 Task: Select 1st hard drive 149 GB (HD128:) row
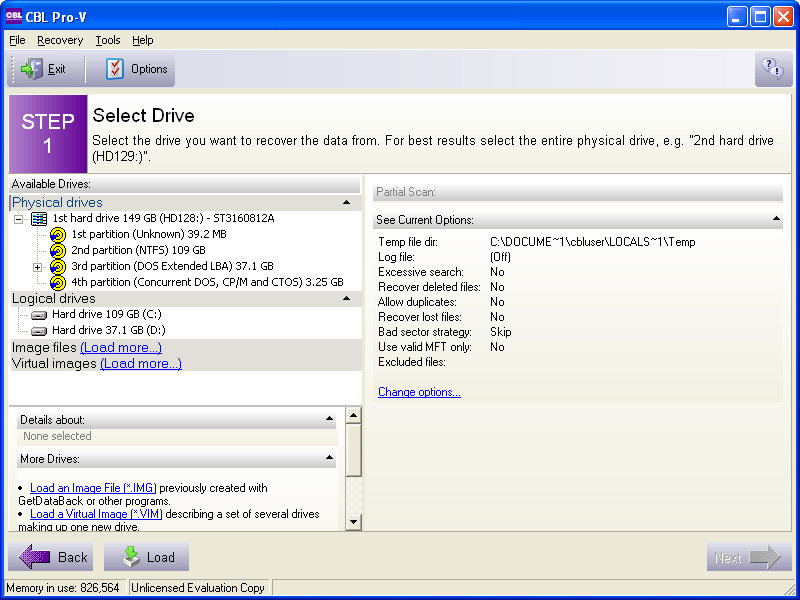[163, 218]
